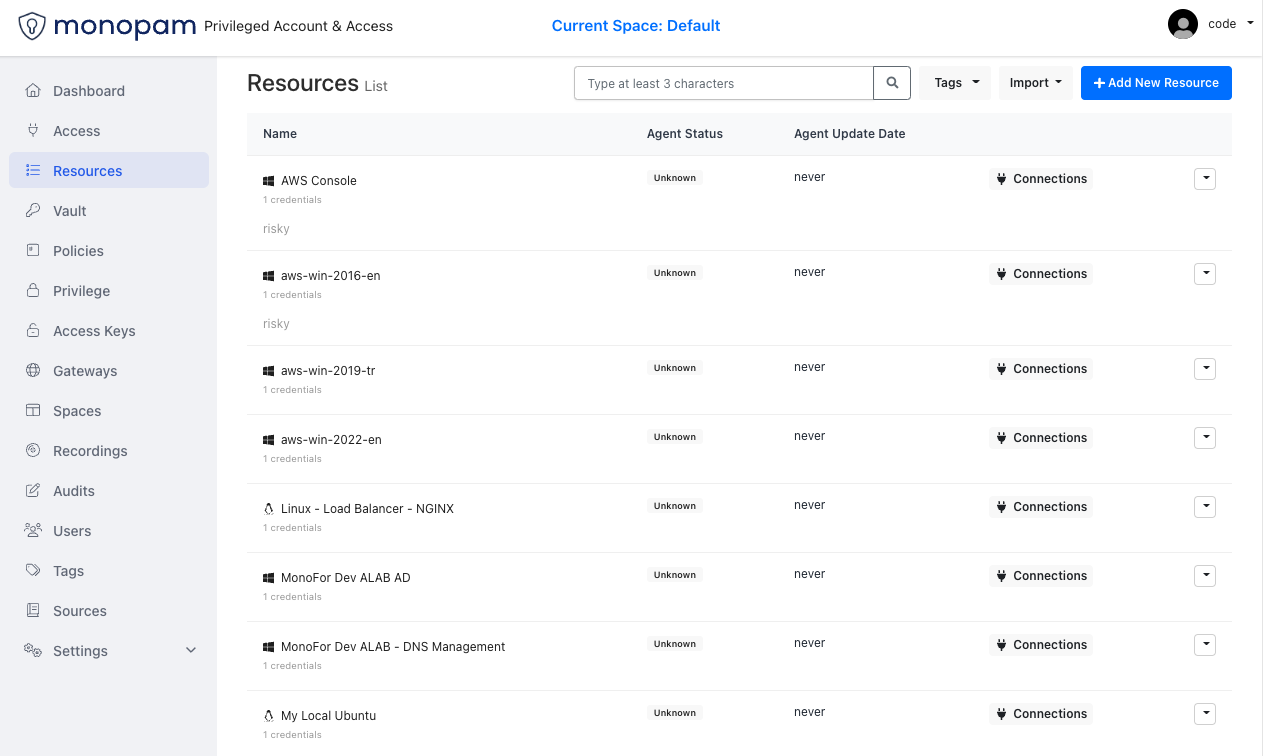Image resolution: width=1263 pixels, height=756 pixels.
Task: Click the Privilege lock icon in sidebar
Action: (33, 291)
